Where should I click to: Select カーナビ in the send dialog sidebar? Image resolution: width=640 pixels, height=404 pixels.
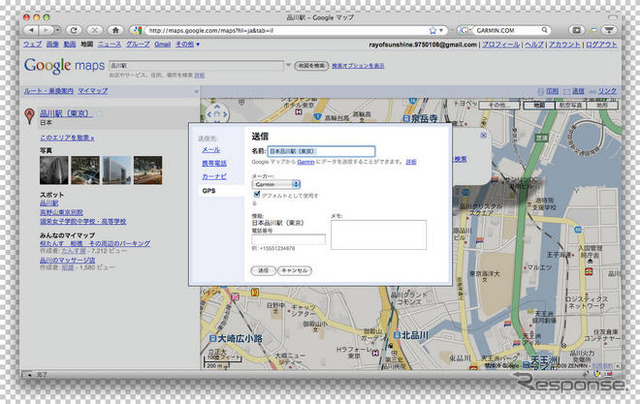(x=214, y=176)
